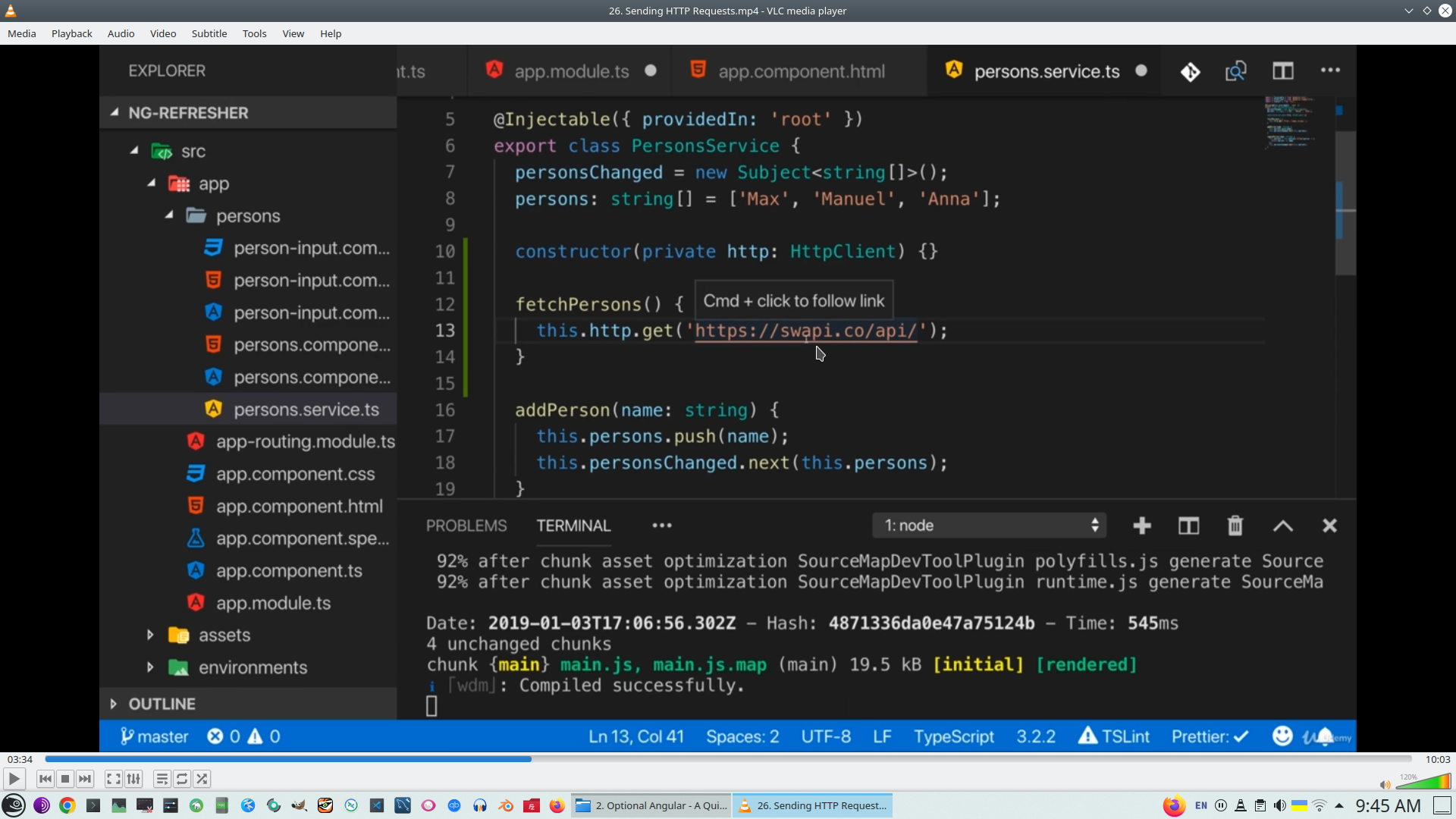
Task: Click the 26. Sending HTTP Request taskbar button
Action: pos(812,805)
